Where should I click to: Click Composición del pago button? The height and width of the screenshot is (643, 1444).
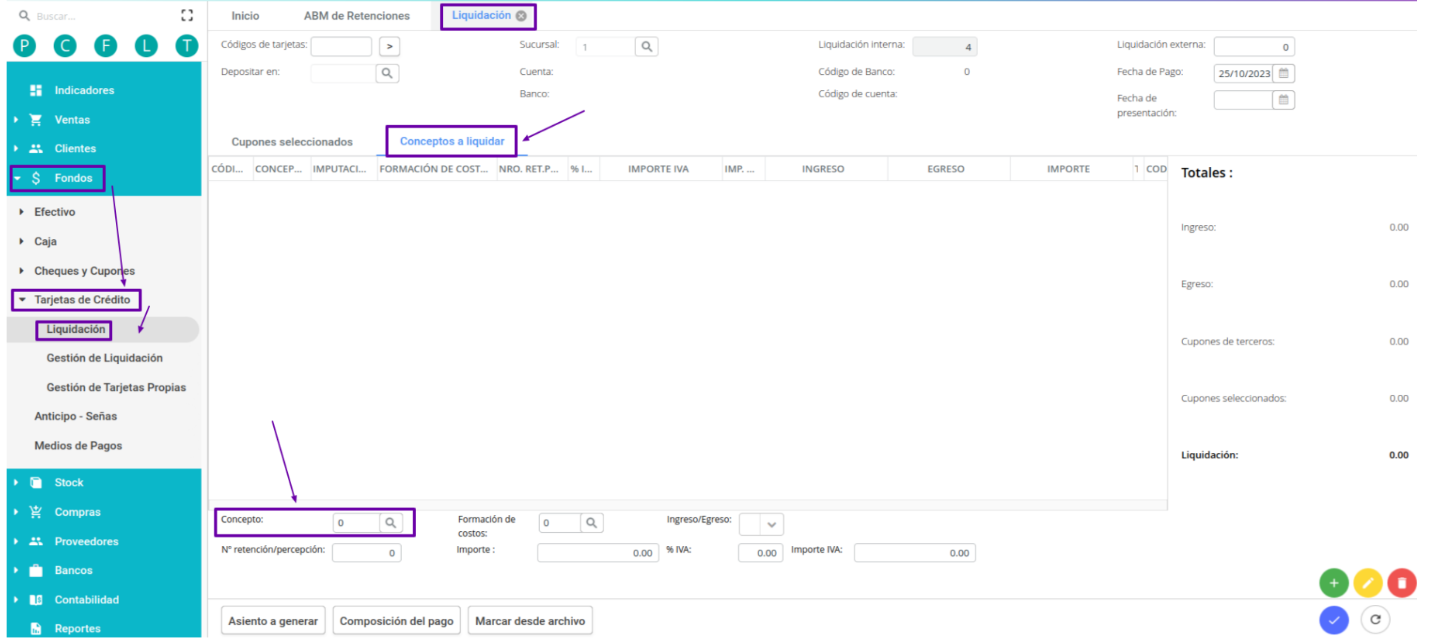coord(397,621)
